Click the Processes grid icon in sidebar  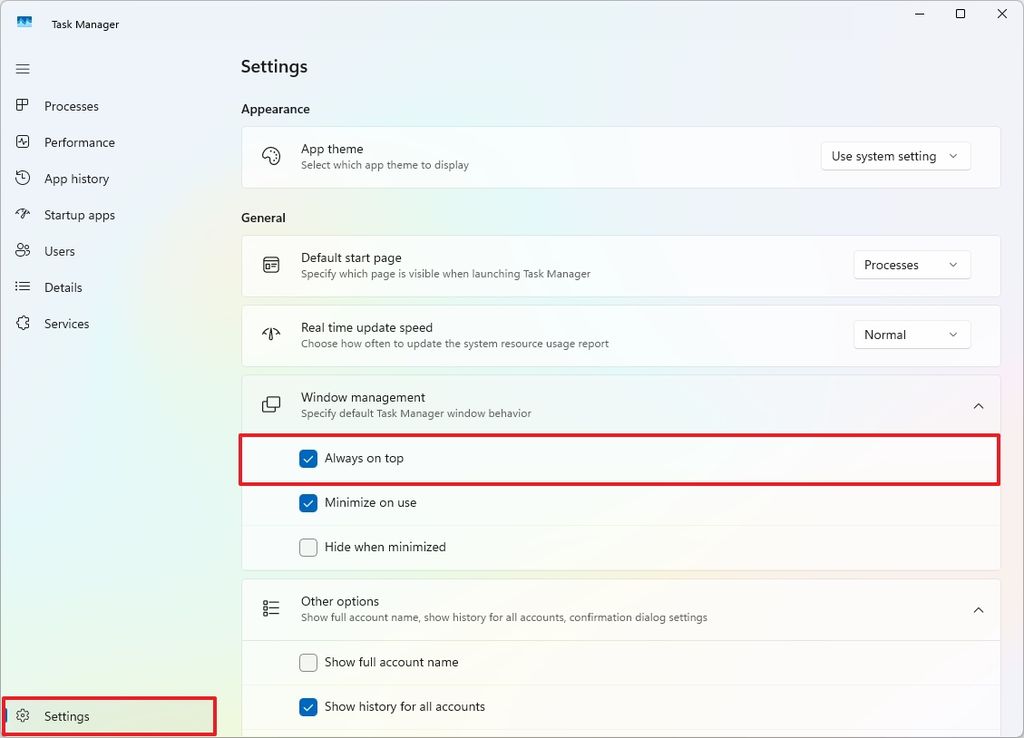coord(23,105)
